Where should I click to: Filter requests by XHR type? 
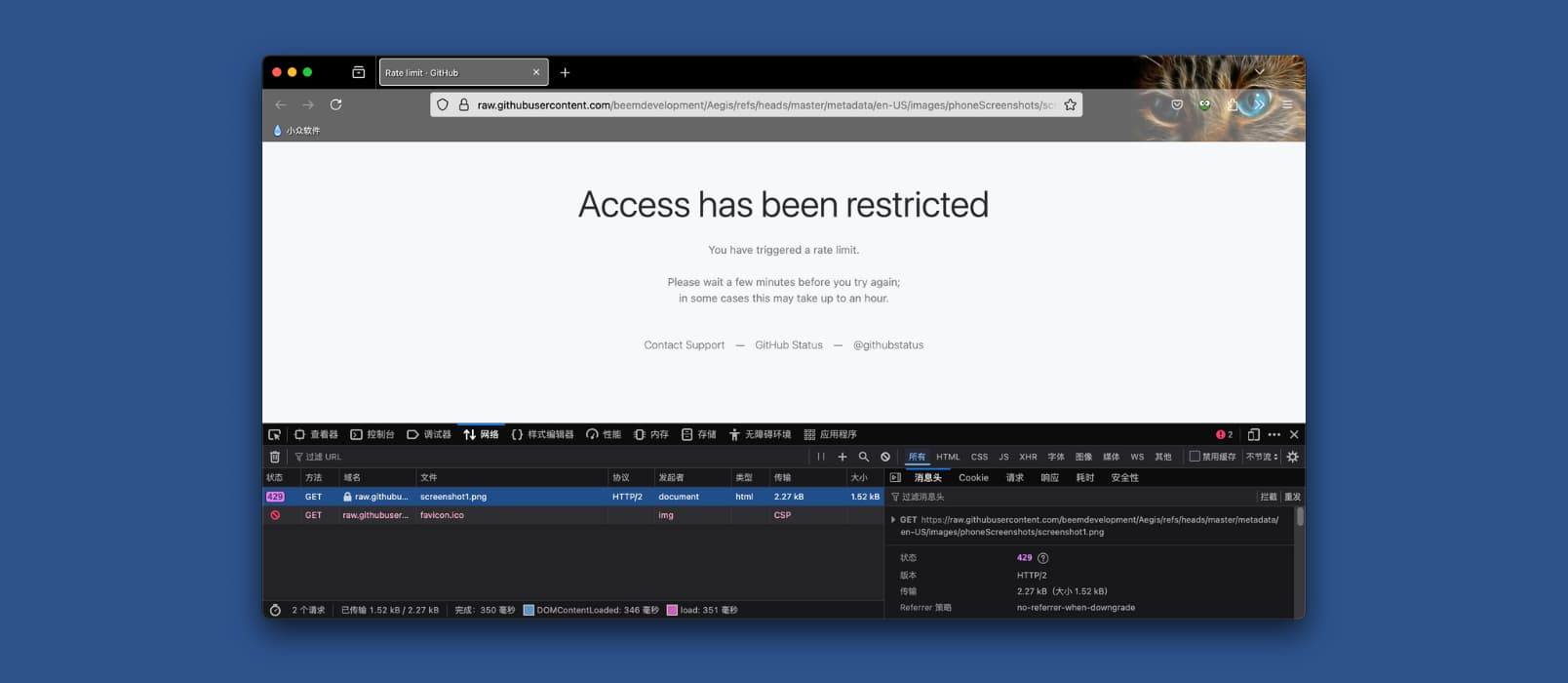(1028, 457)
